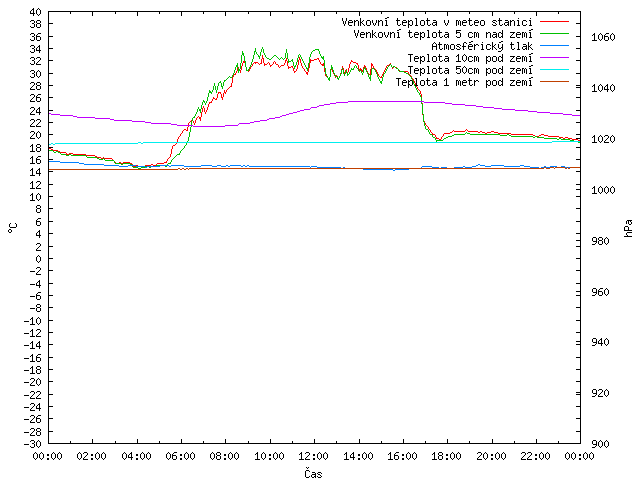Click the 14 temperature axis label
Image resolution: width=640 pixels, height=480 pixels.
36,172
